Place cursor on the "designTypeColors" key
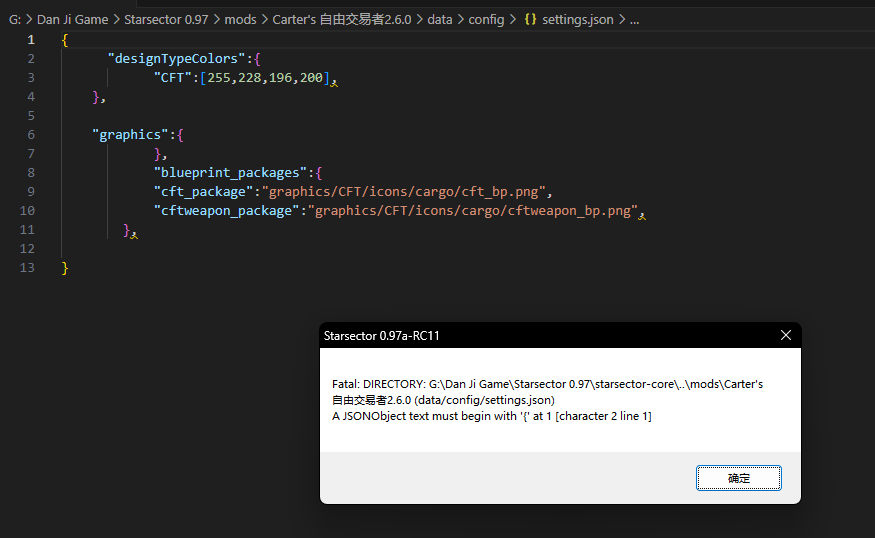Screen dimensions: 875x538 176,59
